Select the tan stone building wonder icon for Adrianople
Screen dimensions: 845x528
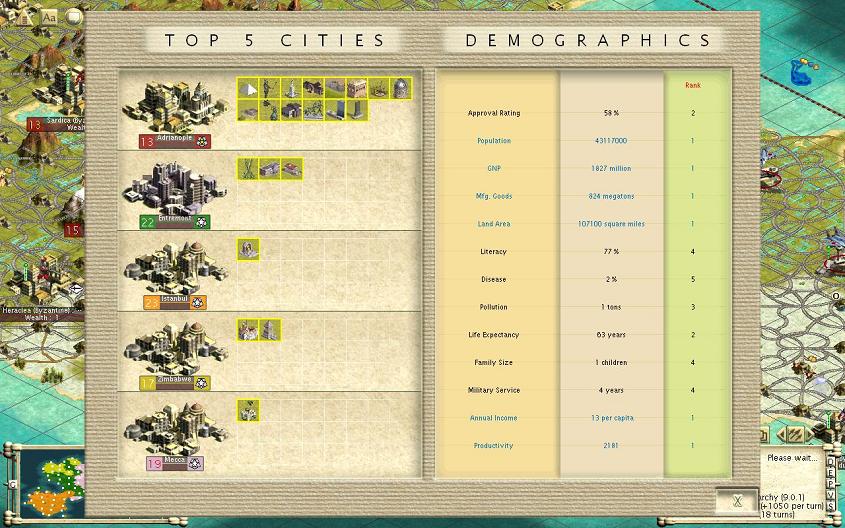(357, 88)
